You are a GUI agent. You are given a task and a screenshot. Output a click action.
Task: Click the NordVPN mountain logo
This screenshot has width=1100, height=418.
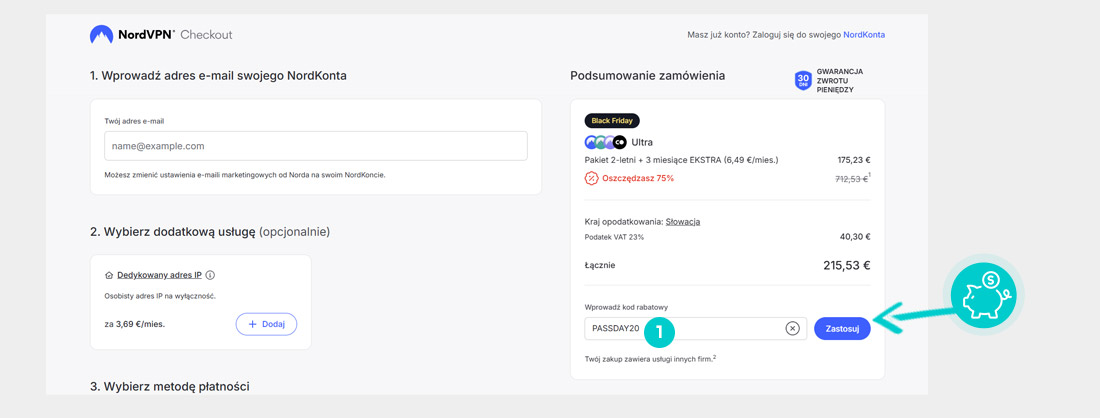[101, 35]
